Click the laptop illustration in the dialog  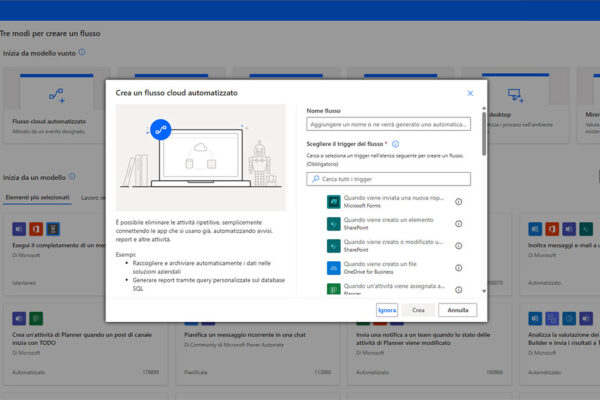coord(201,158)
